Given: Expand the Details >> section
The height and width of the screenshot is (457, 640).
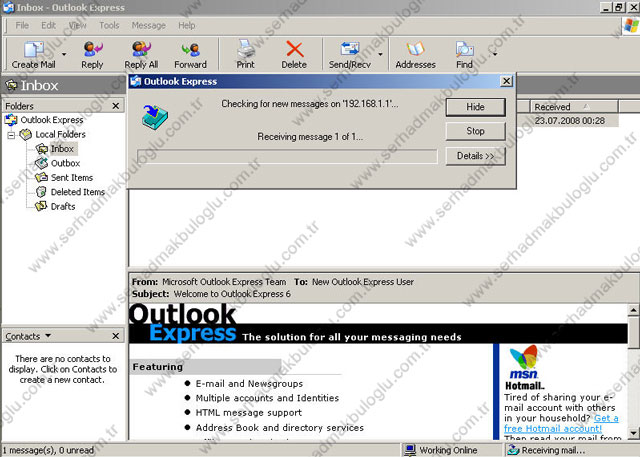Looking at the screenshot, I should click(476, 156).
